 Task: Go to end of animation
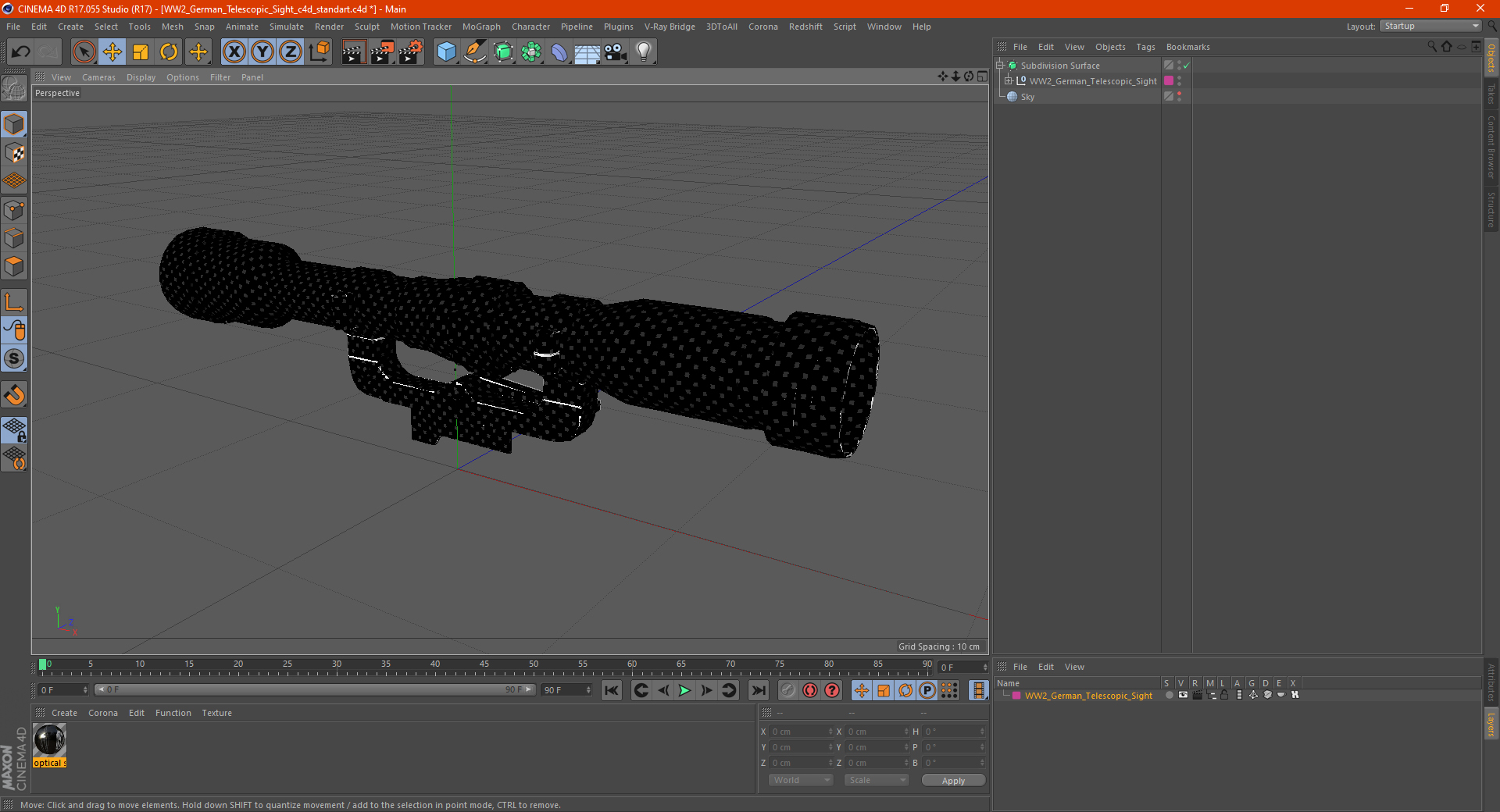[758, 690]
